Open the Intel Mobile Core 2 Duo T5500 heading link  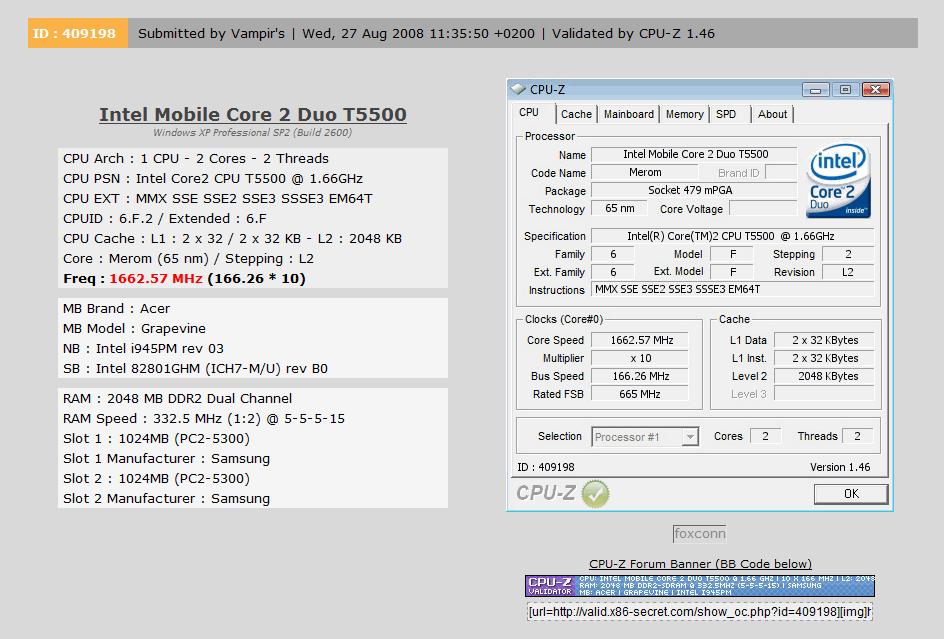pyautogui.click(x=253, y=114)
